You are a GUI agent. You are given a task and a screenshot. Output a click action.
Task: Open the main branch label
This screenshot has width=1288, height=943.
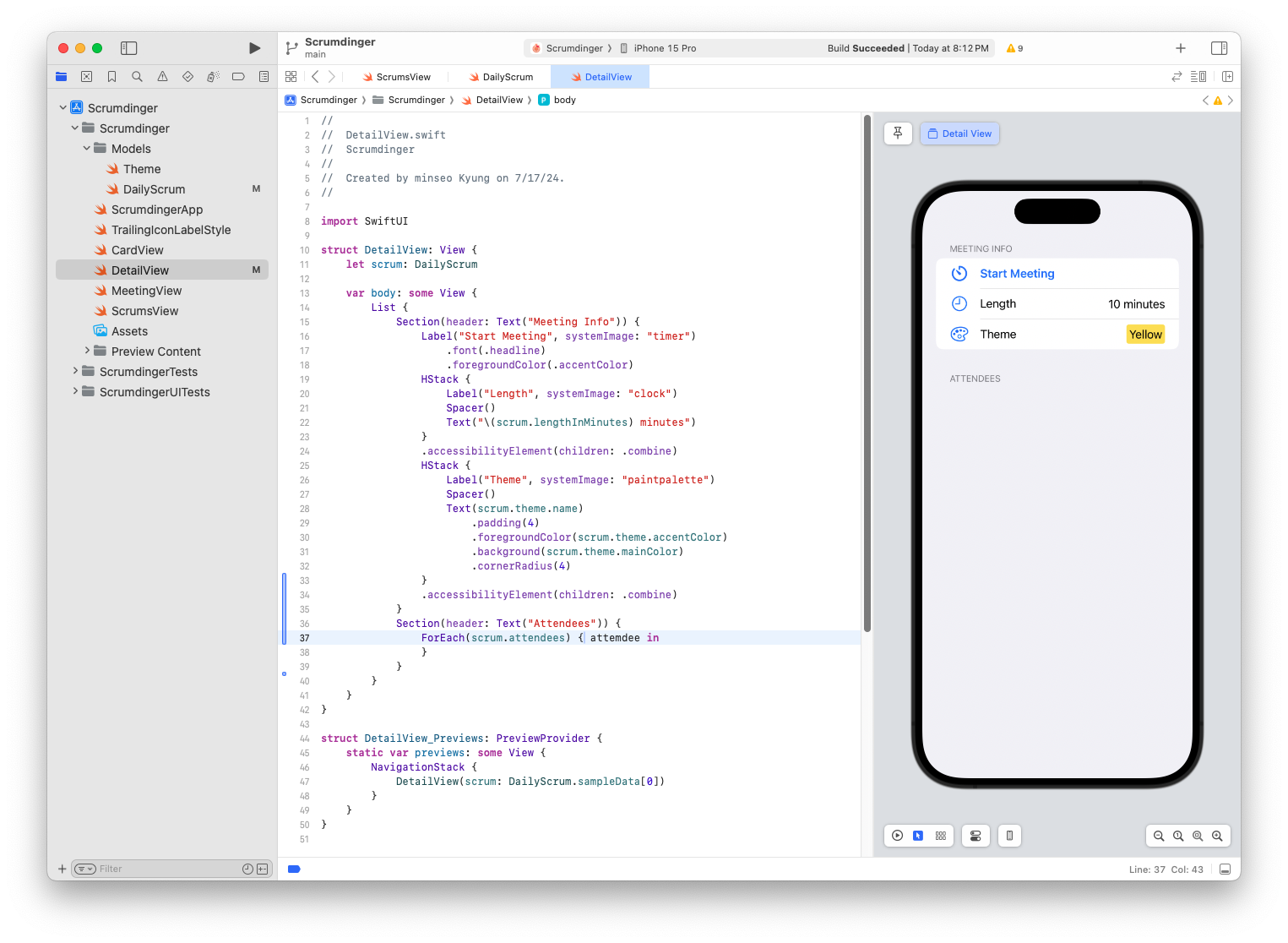coord(315,55)
